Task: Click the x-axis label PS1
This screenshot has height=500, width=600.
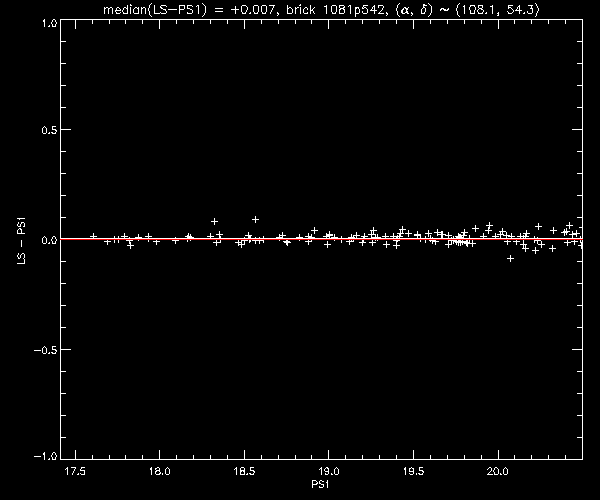Action: coord(320,485)
